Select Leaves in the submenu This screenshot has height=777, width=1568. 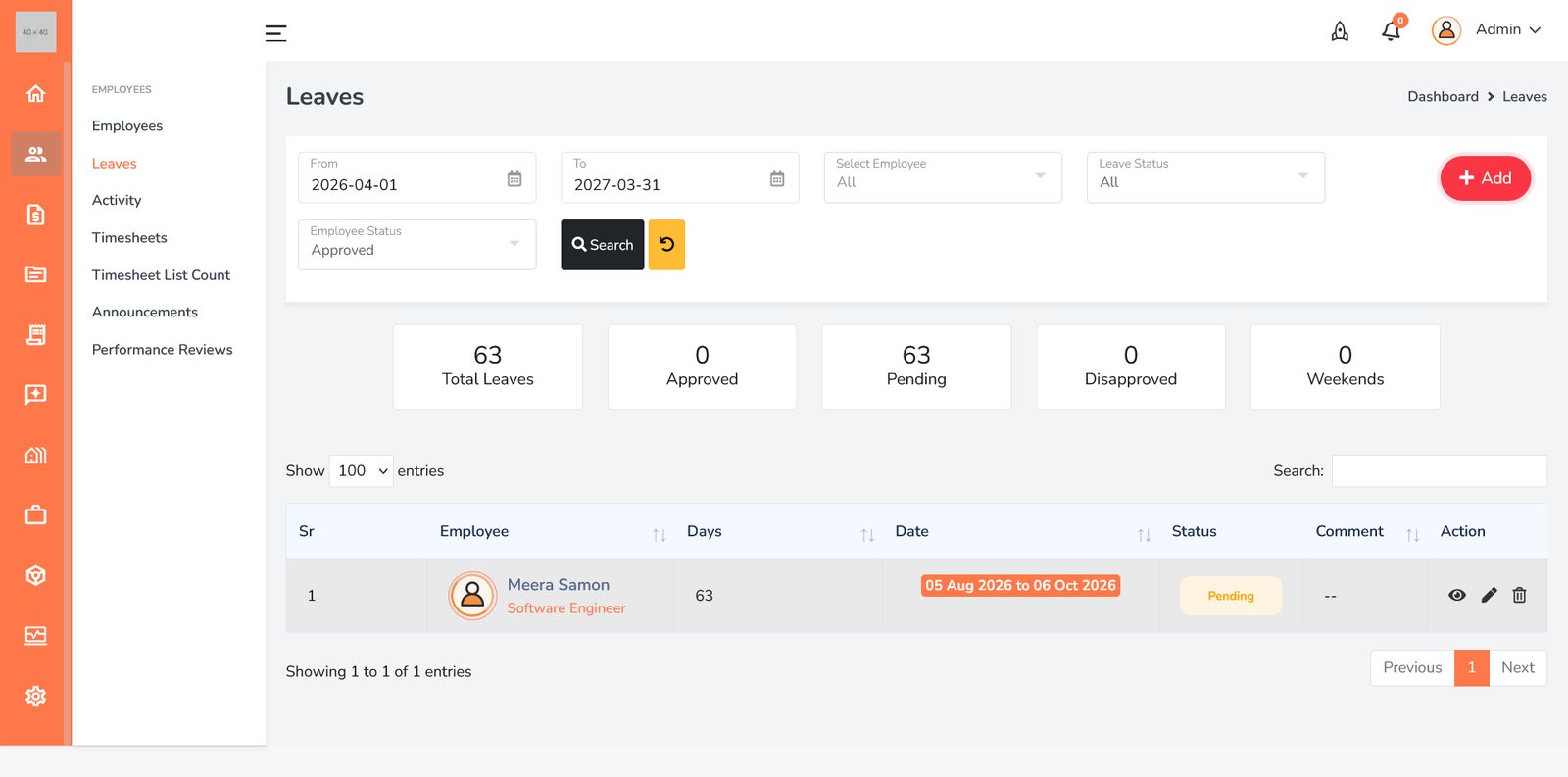(114, 164)
